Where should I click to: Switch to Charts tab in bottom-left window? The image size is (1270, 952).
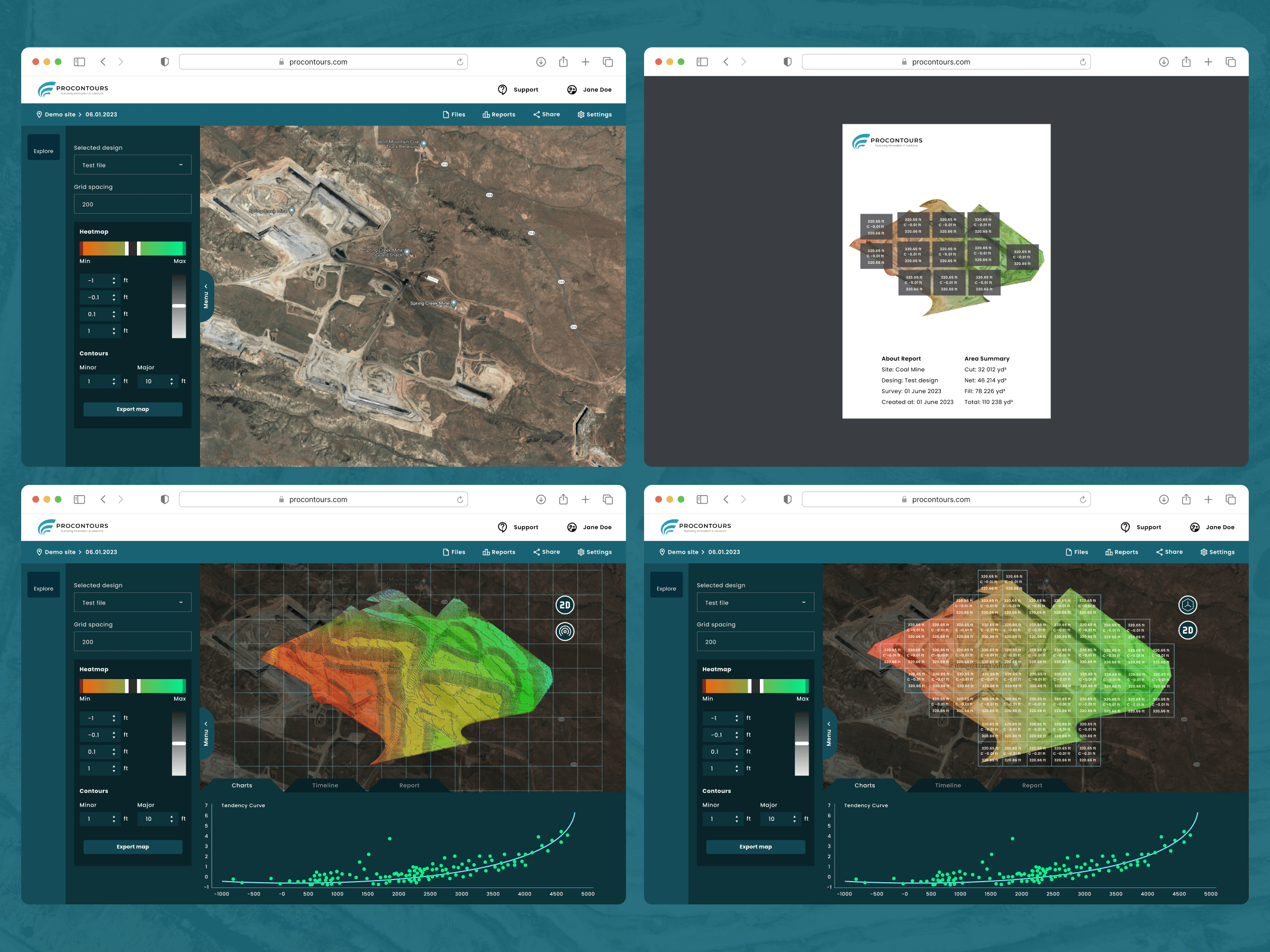coord(242,785)
